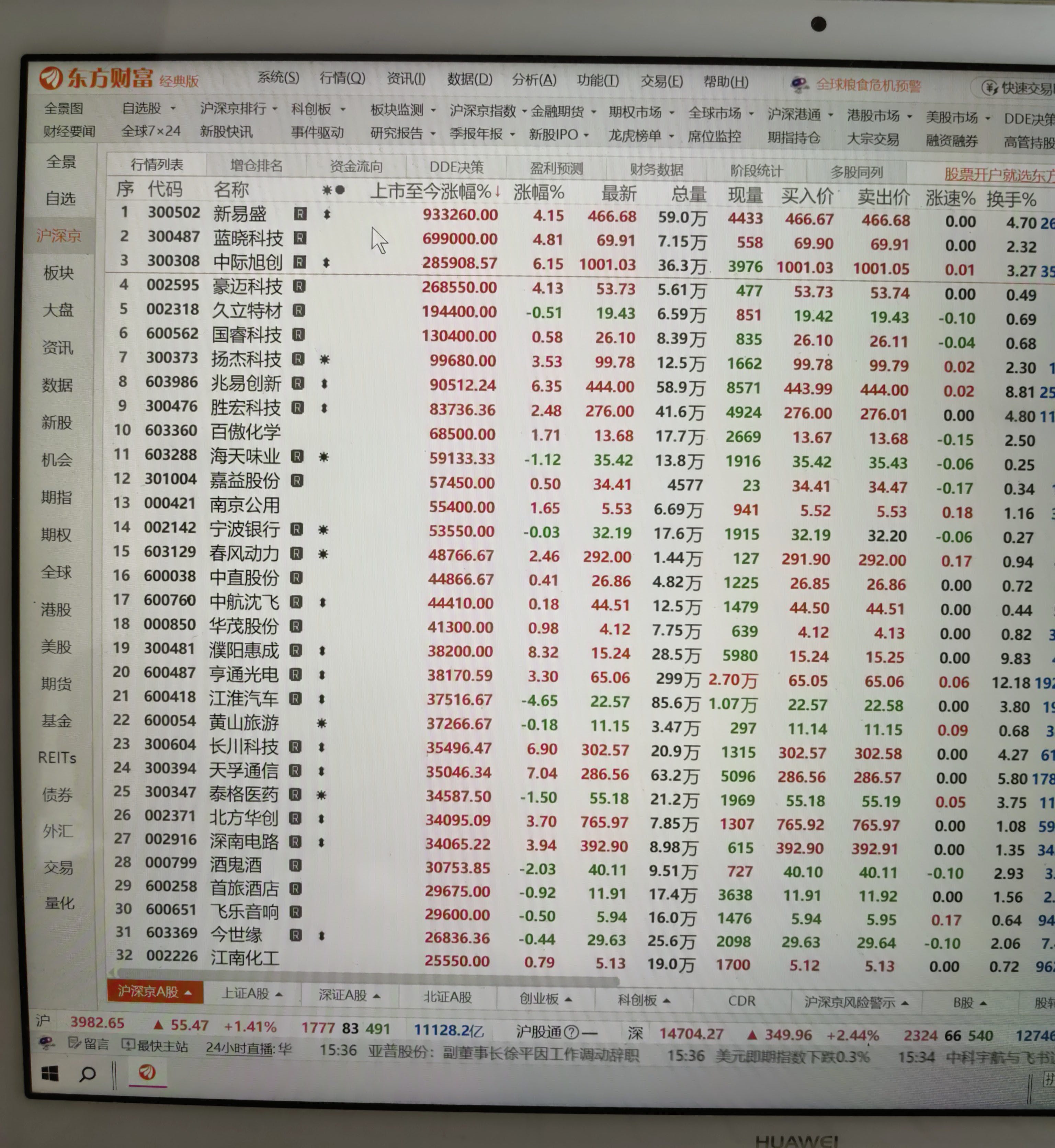This screenshot has width=1055, height=1148.
Task: Open the Windows Start menu
Action: click(x=50, y=1075)
